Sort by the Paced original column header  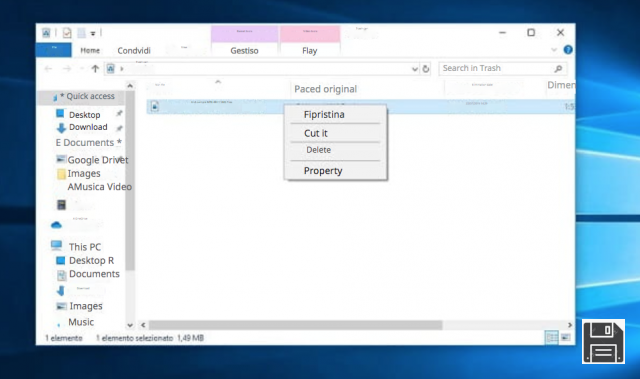click(325, 89)
